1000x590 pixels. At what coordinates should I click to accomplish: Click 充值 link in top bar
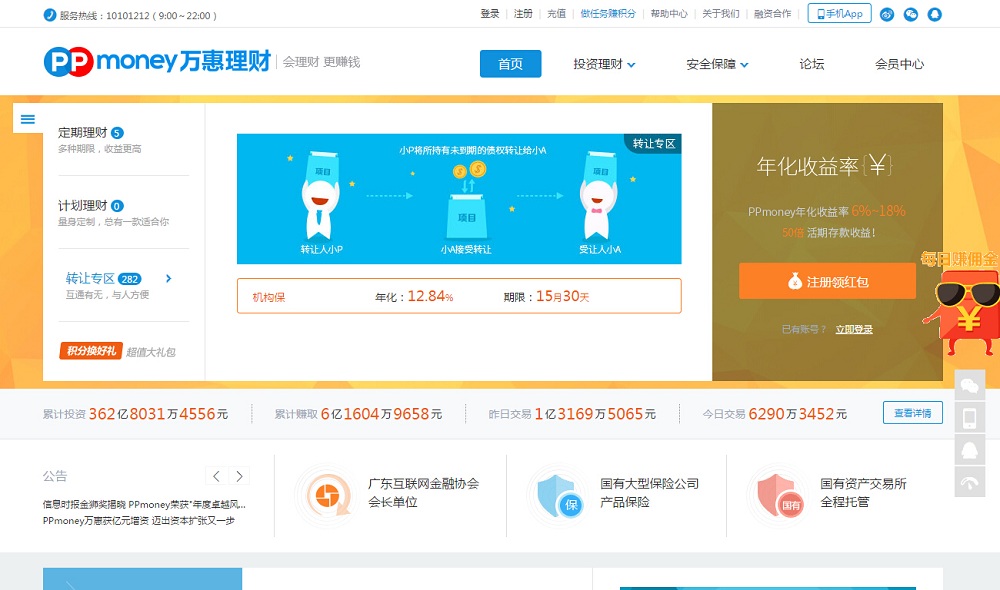pyautogui.click(x=557, y=13)
